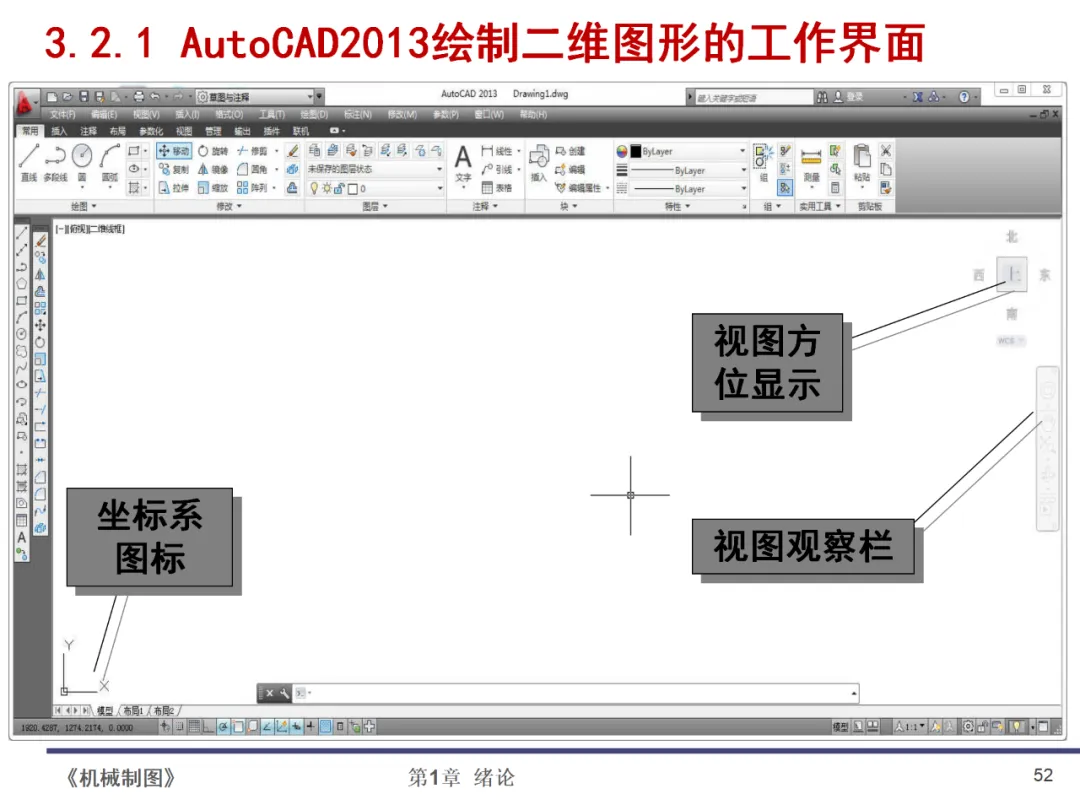The height and width of the screenshot is (810, 1080).
Task: Click the 编辑属性 edit attributes button
Action: click(x=579, y=187)
